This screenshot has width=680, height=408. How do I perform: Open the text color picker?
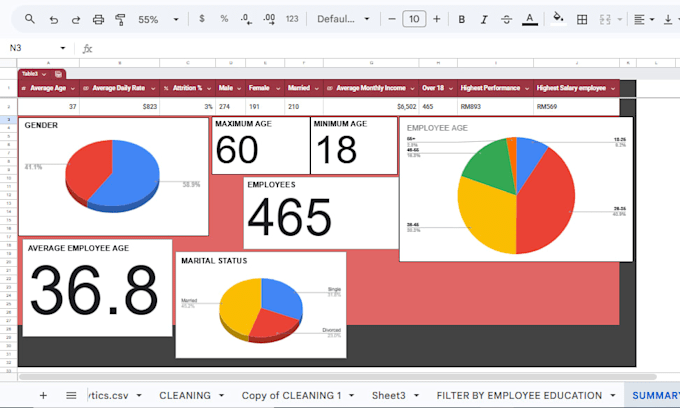click(x=530, y=19)
